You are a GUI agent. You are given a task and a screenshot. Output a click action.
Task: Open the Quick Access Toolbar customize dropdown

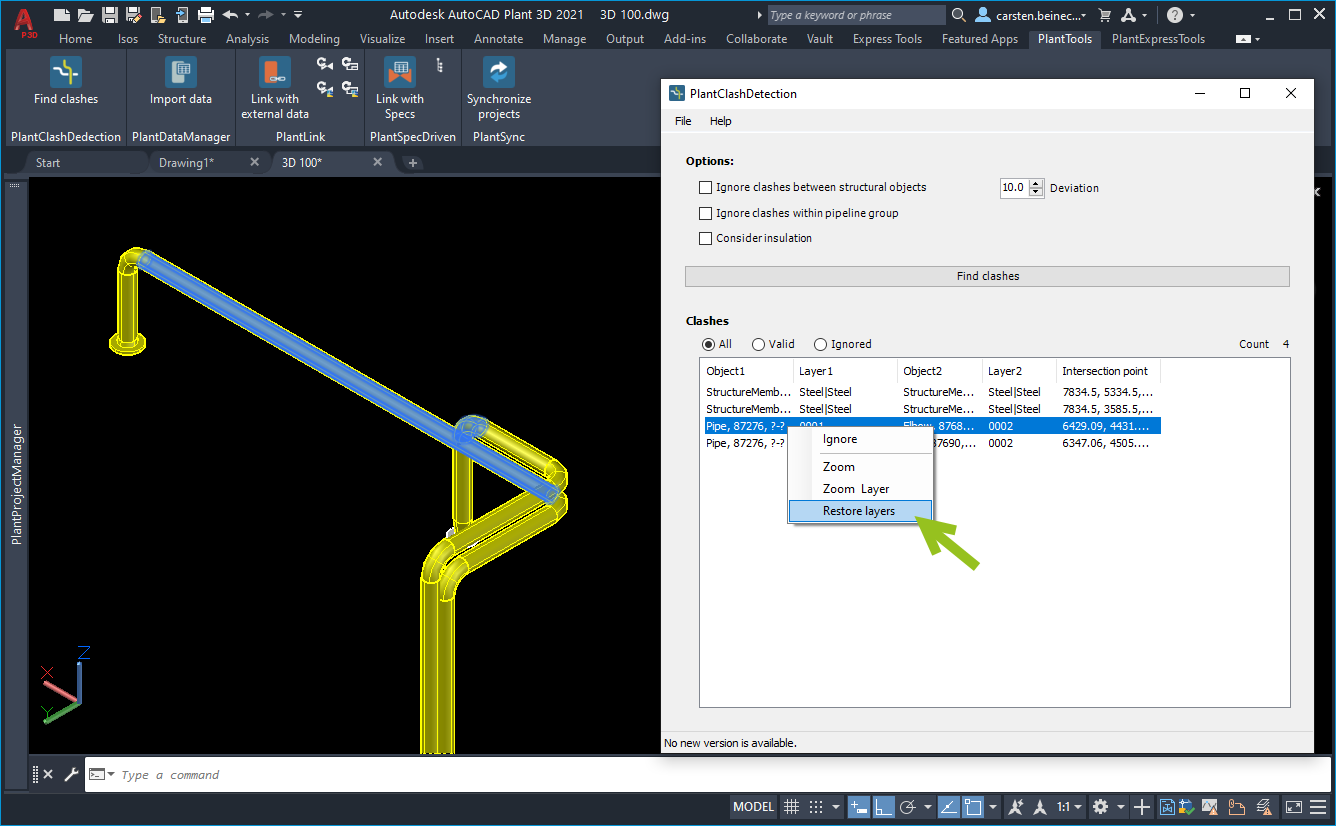298,14
